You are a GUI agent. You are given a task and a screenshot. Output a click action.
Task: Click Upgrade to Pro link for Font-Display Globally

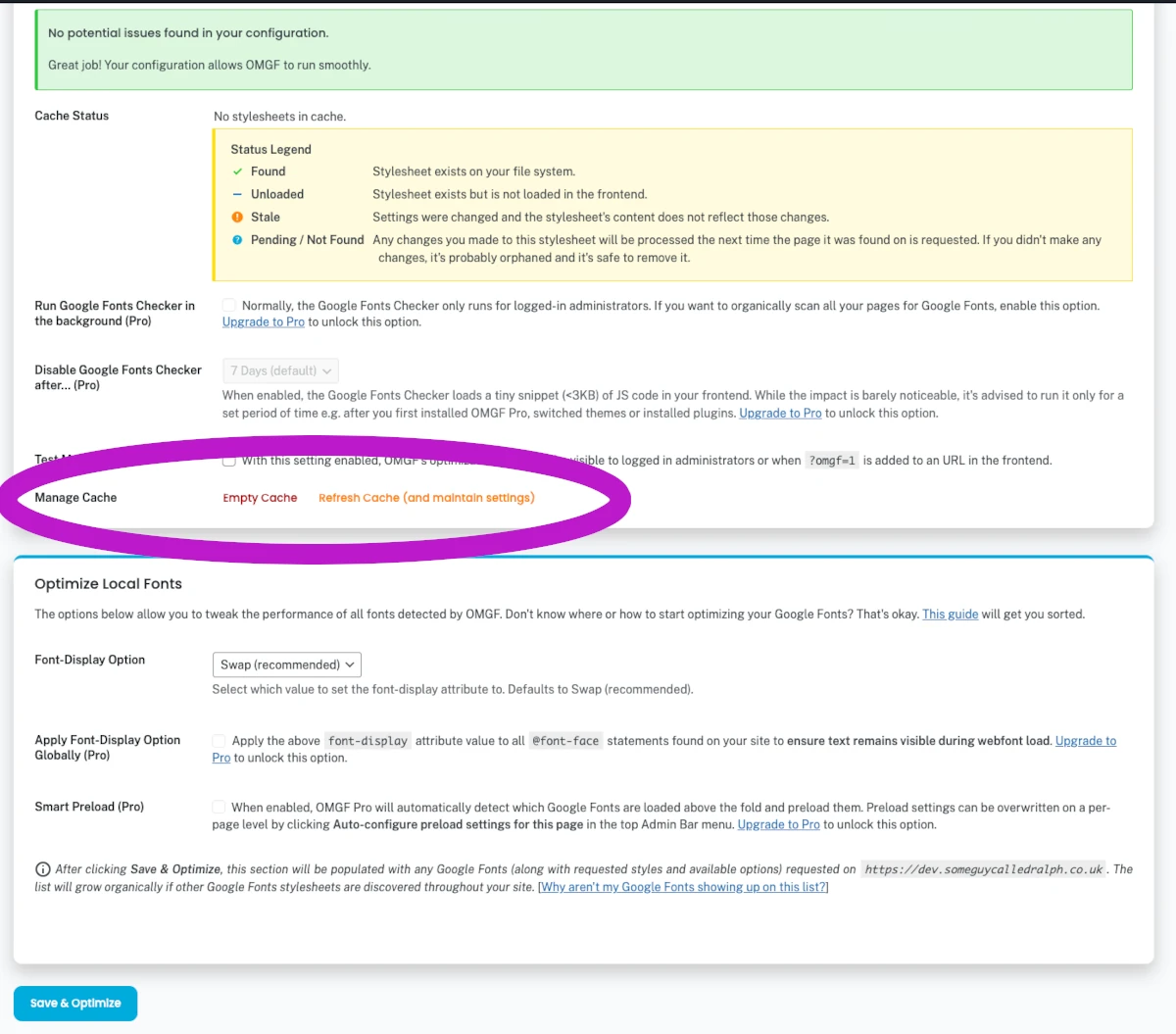click(x=1086, y=741)
